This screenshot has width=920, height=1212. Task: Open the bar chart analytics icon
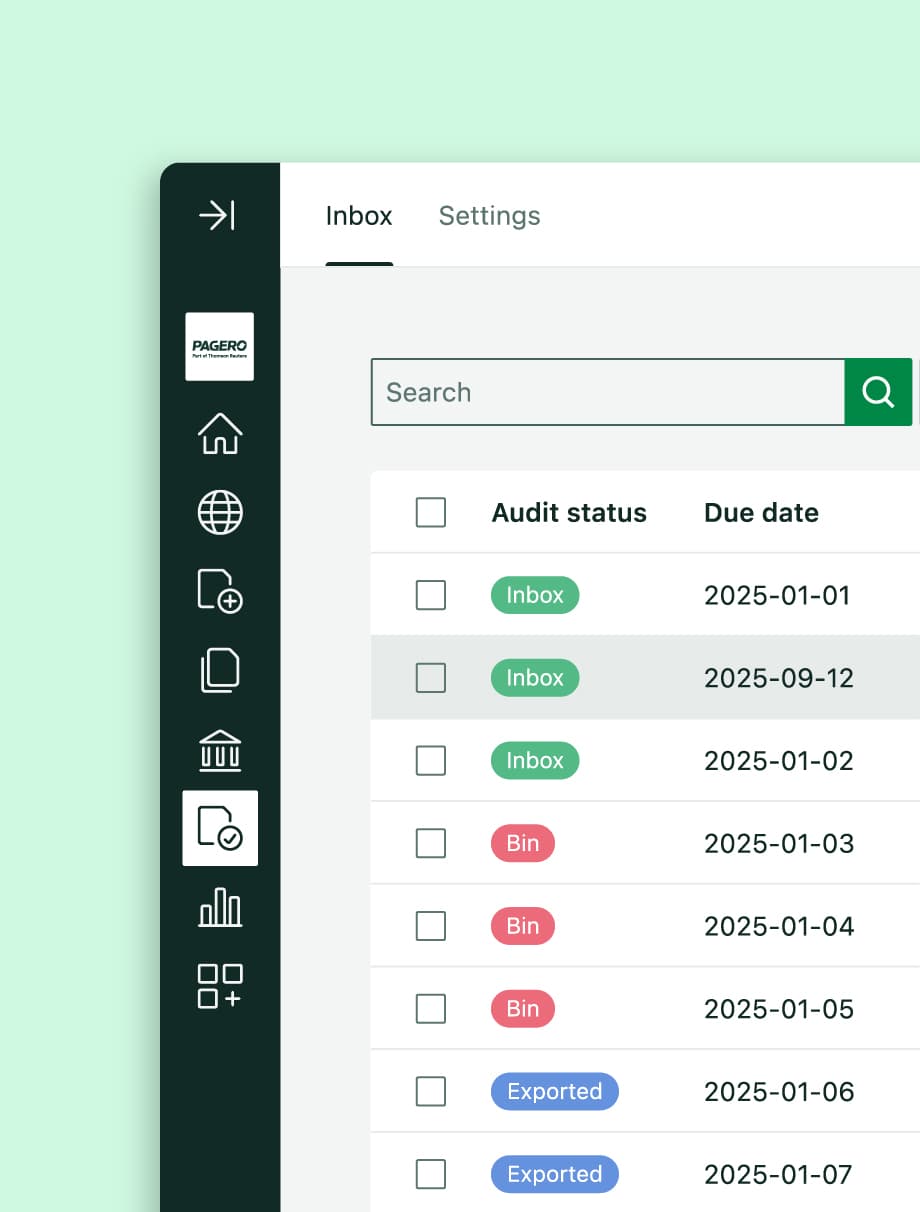click(220, 908)
